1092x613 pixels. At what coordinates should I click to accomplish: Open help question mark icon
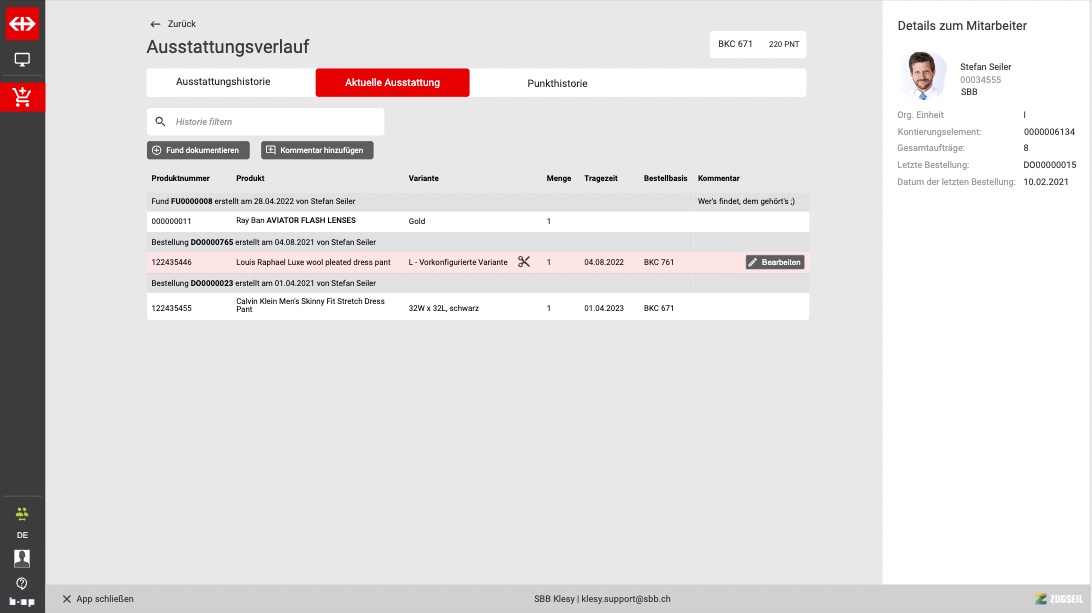22,583
